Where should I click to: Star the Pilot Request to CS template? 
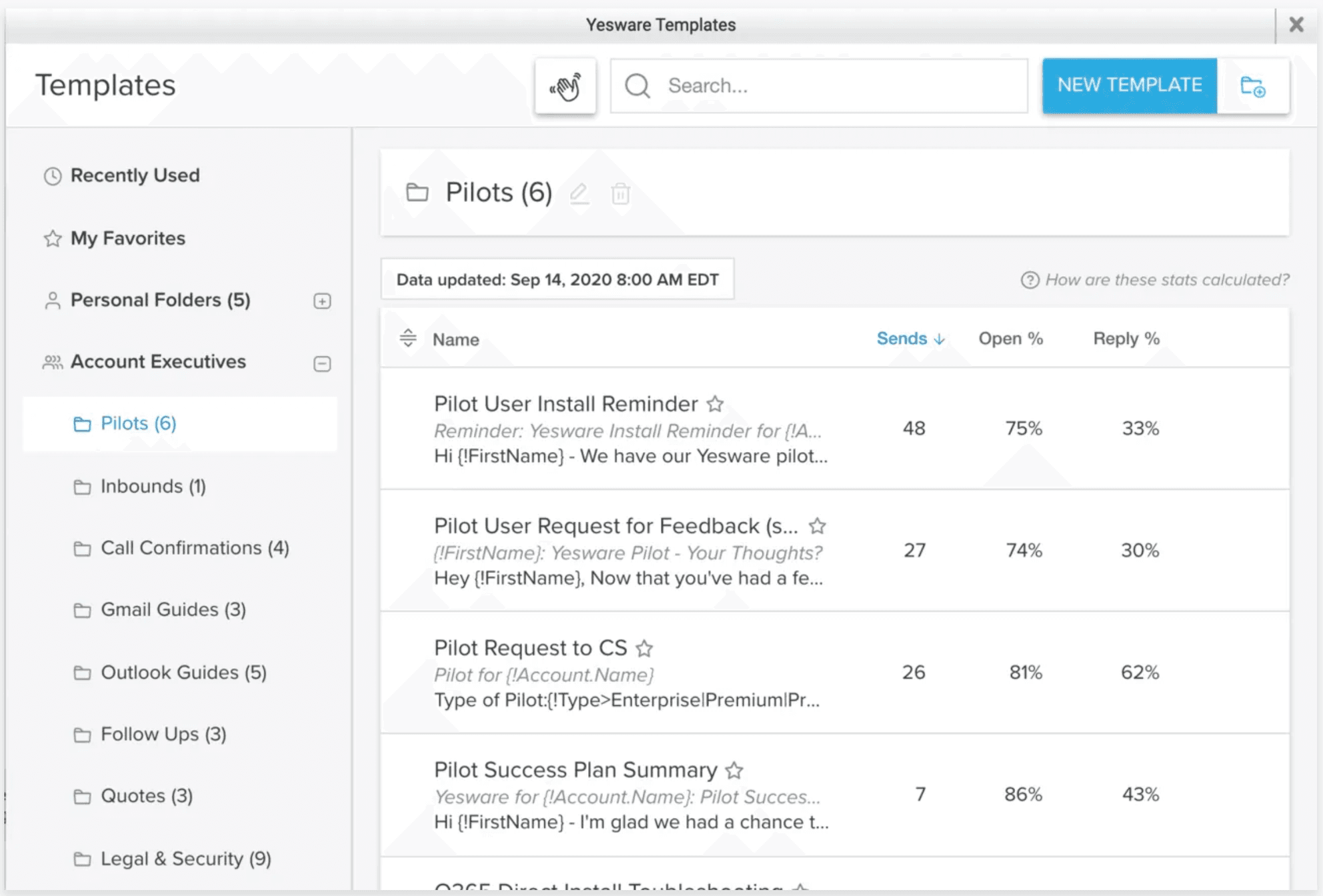(x=645, y=647)
